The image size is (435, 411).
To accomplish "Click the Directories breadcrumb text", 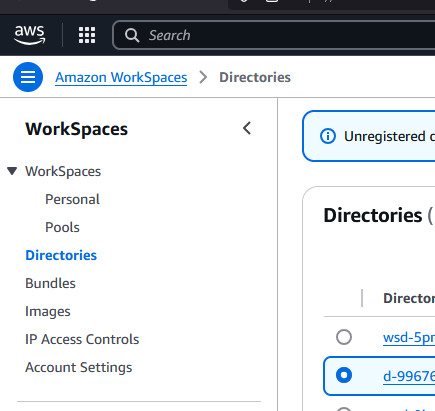I will click(255, 77).
